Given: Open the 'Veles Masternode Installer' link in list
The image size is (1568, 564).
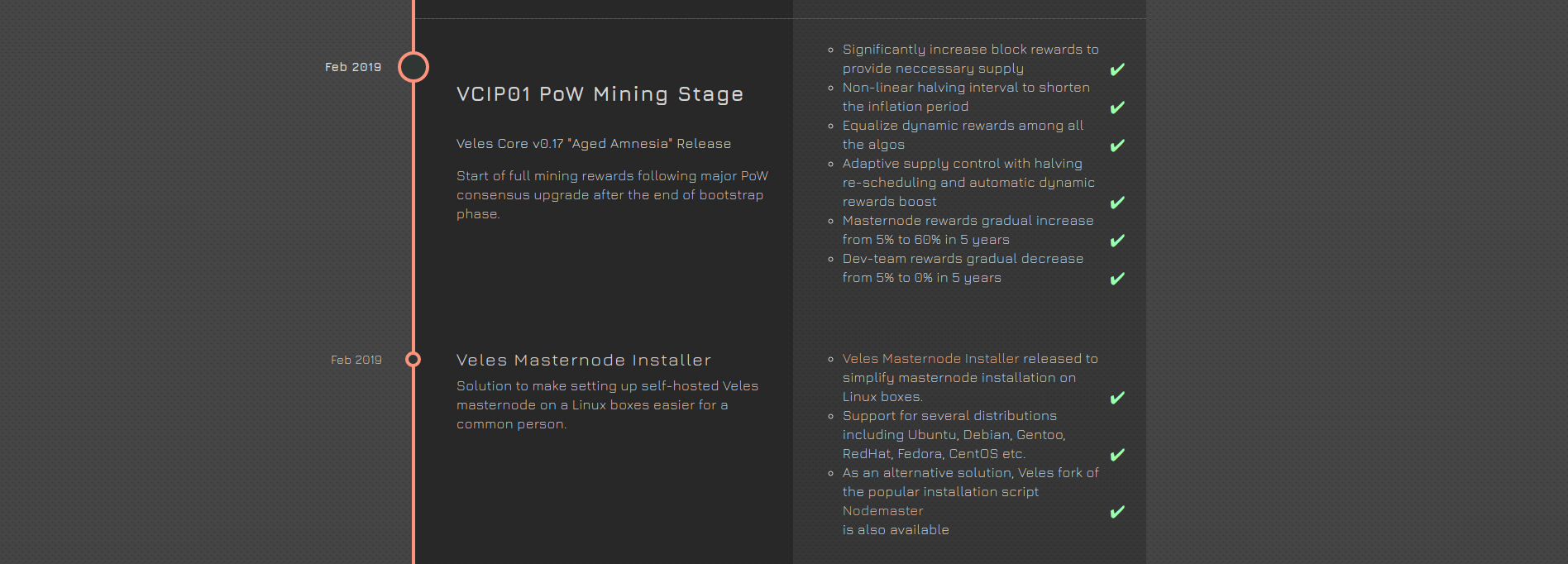Looking at the screenshot, I should [x=930, y=359].
